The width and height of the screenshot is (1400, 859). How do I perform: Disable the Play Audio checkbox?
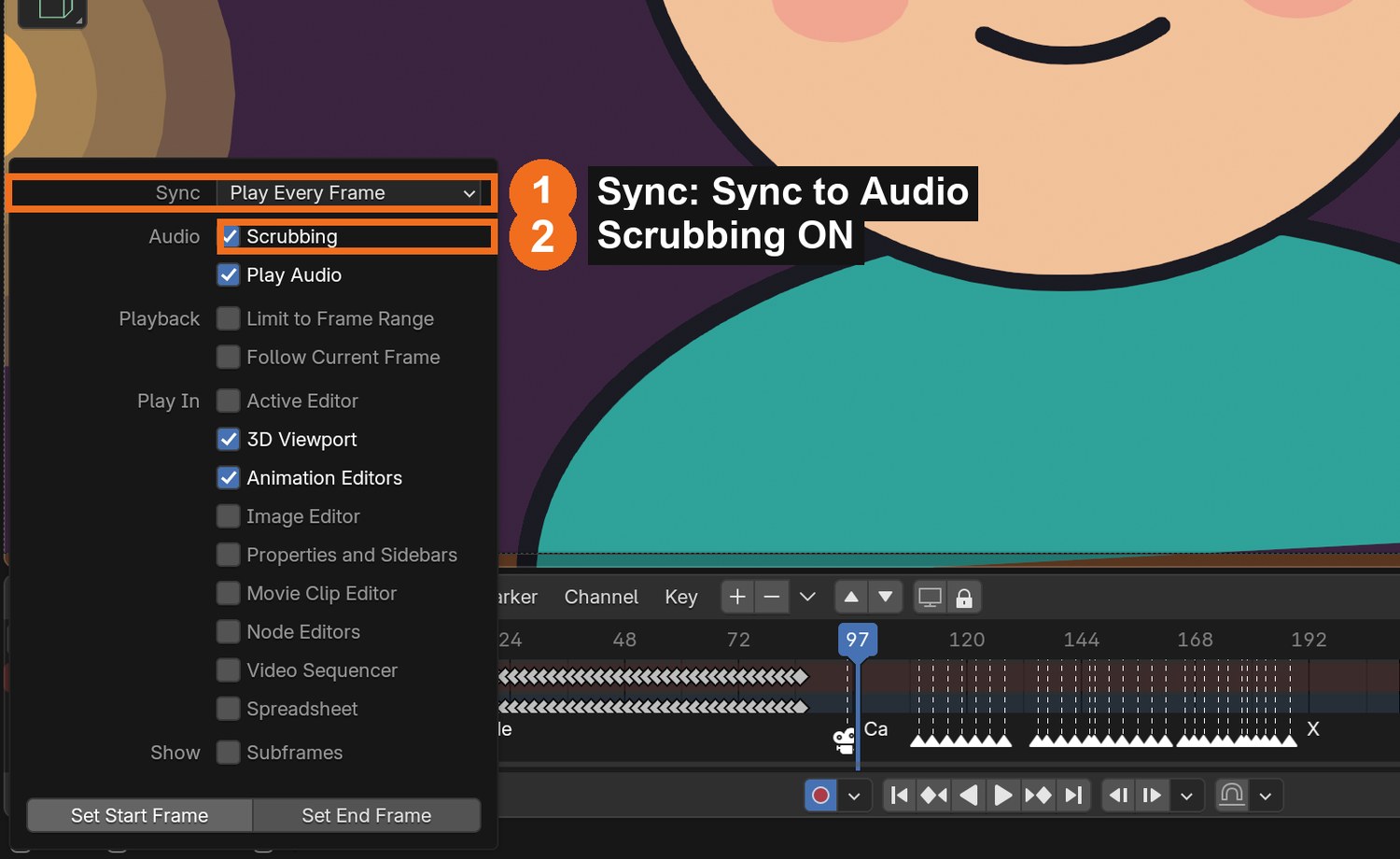pyautogui.click(x=229, y=275)
